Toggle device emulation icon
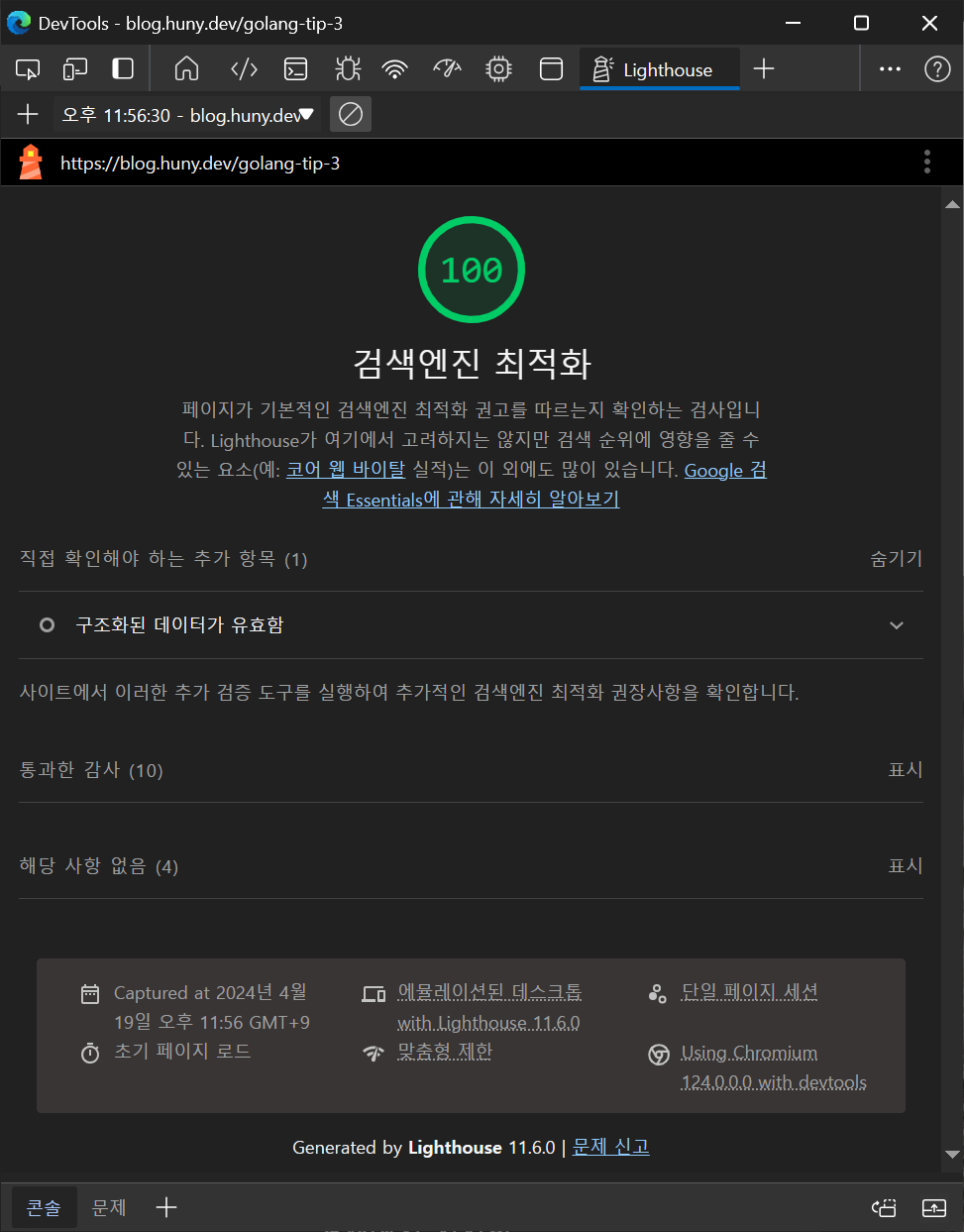 coord(75,68)
